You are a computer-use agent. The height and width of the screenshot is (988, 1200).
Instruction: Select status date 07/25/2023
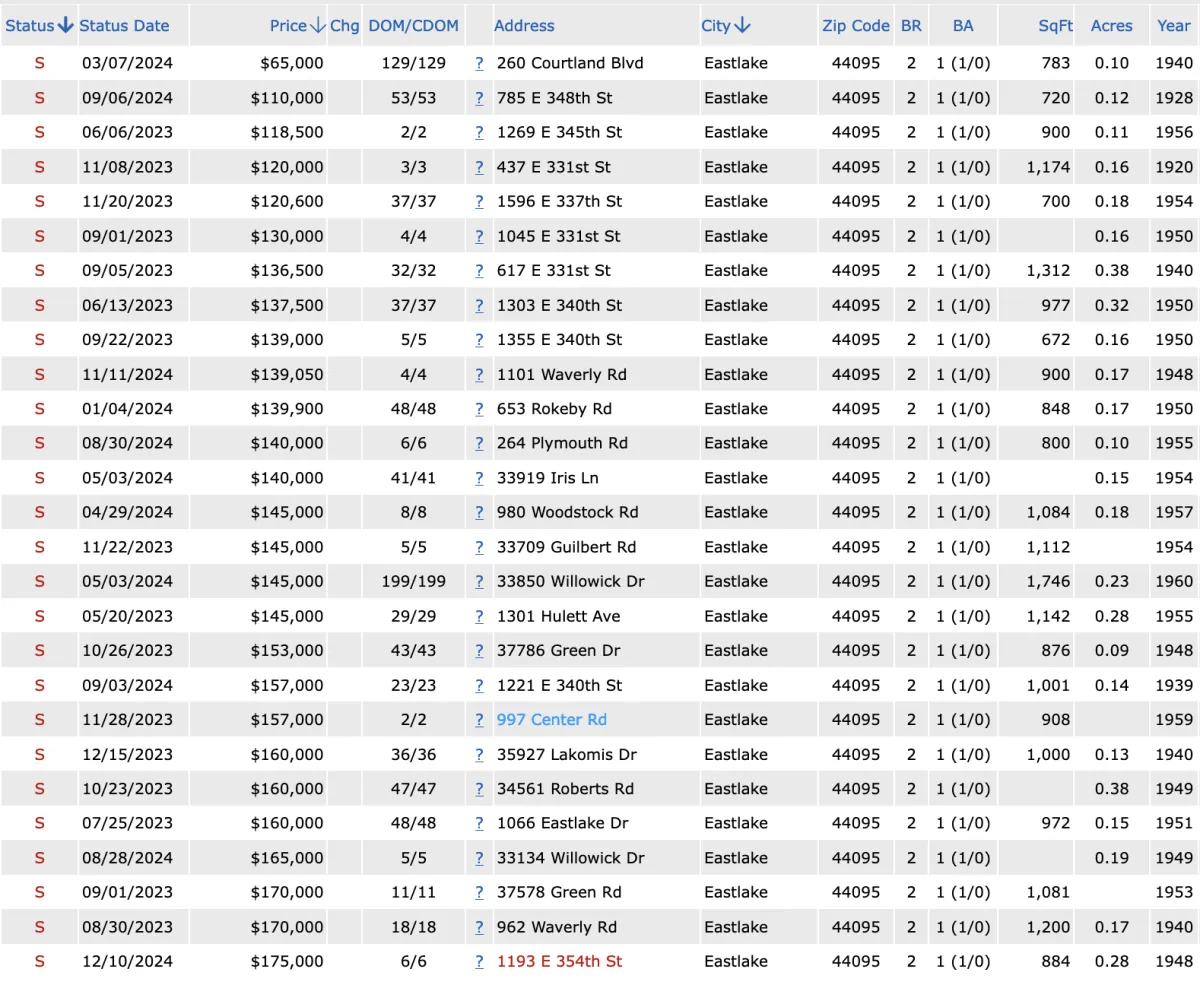(127, 823)
